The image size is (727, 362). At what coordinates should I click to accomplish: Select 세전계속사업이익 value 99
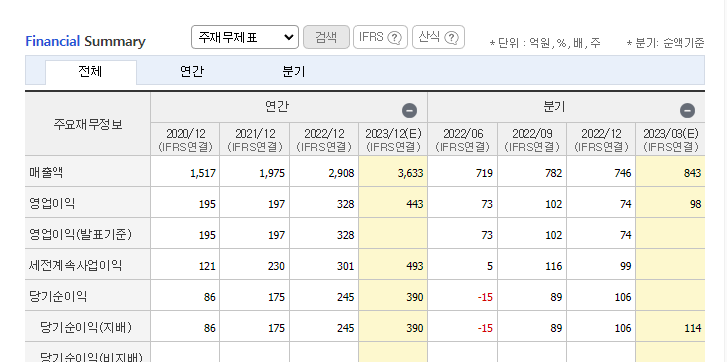click(625, 267)
